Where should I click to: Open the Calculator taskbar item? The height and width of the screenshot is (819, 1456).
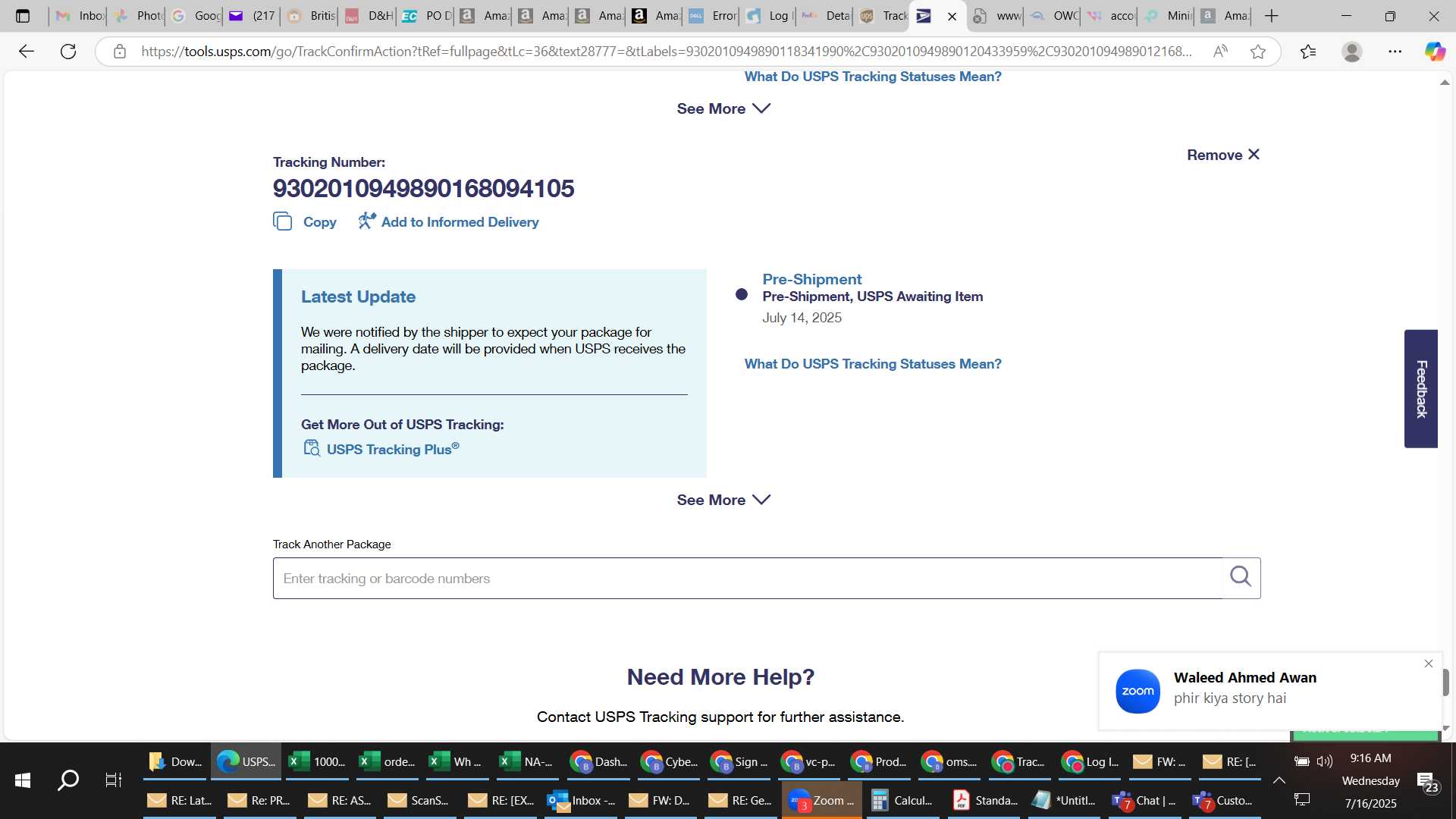pos(902,800)
